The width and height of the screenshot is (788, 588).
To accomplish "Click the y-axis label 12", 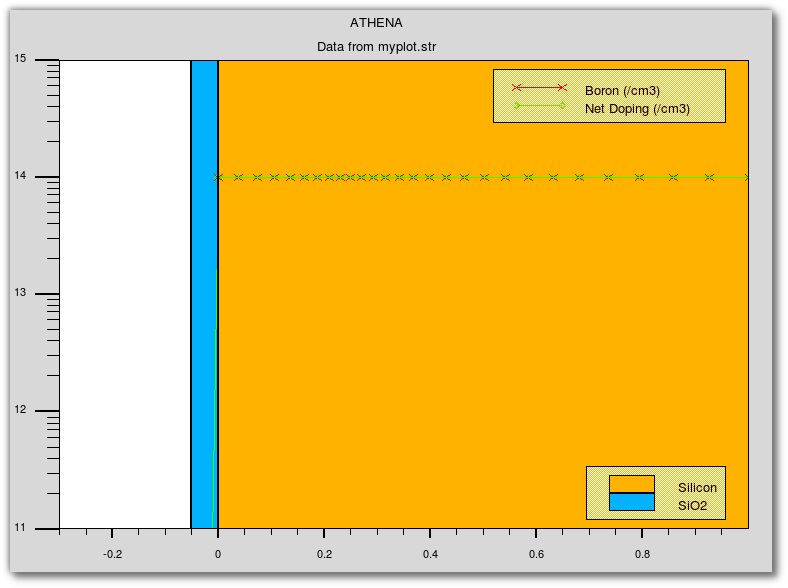I will pos(20,410).
